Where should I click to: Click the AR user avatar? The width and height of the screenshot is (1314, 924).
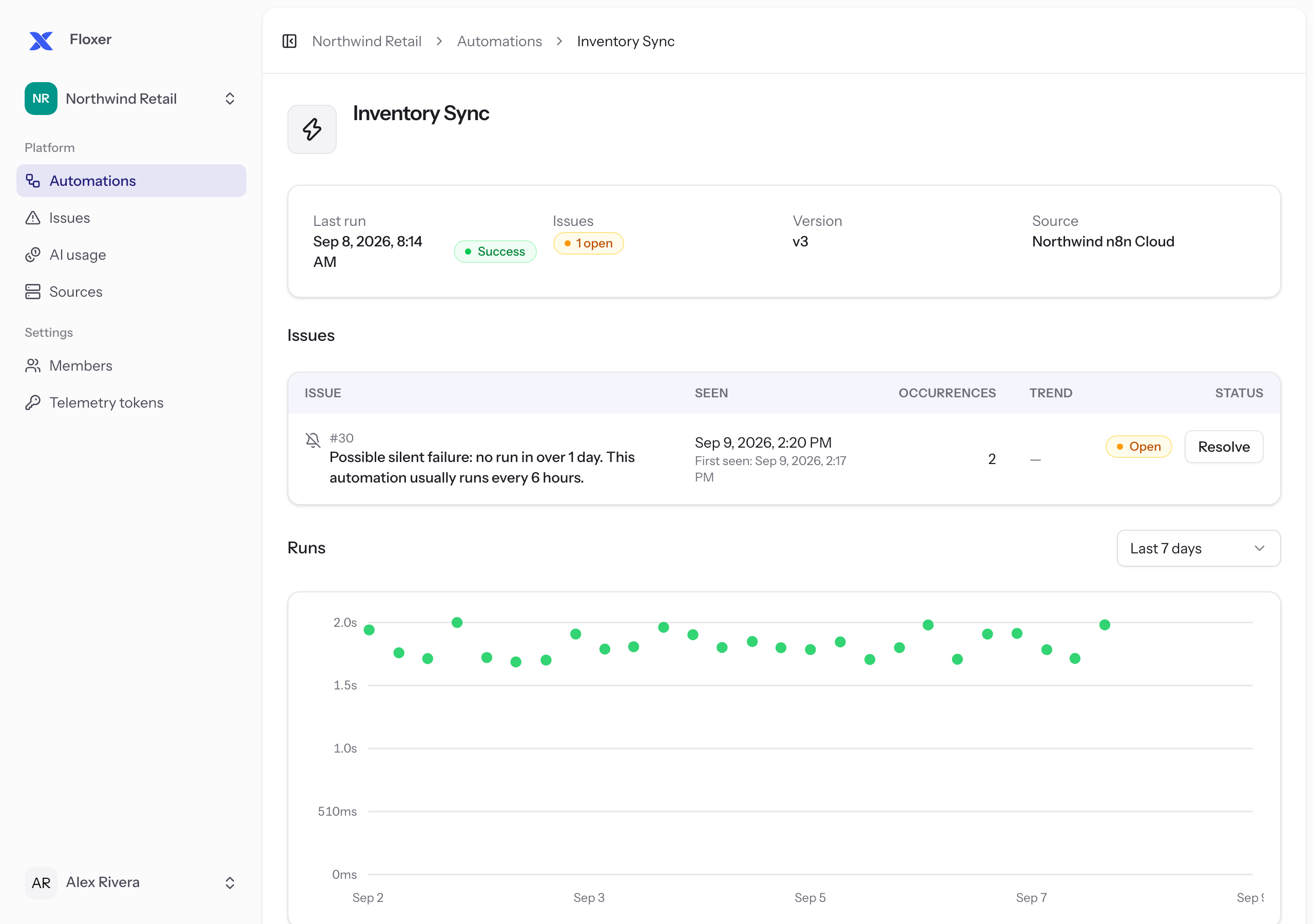click(x=41, y=883)
